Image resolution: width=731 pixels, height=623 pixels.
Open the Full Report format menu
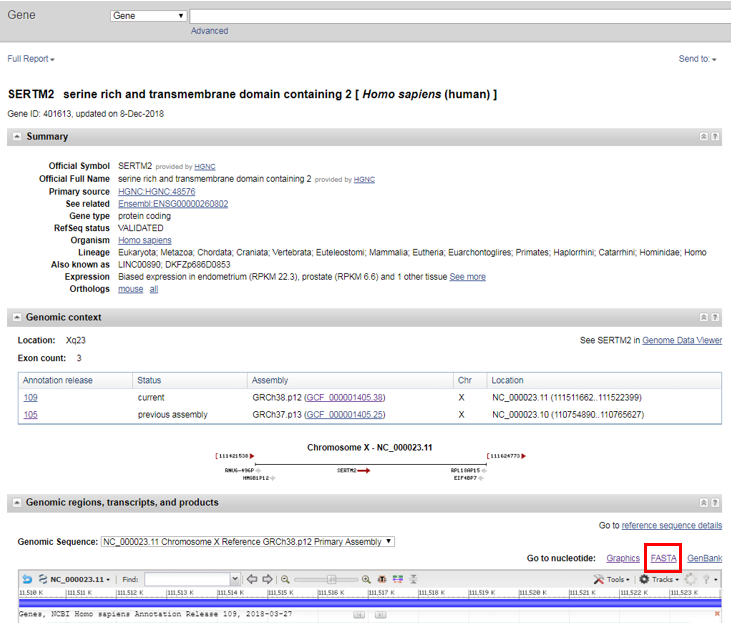tap(31, 59)
